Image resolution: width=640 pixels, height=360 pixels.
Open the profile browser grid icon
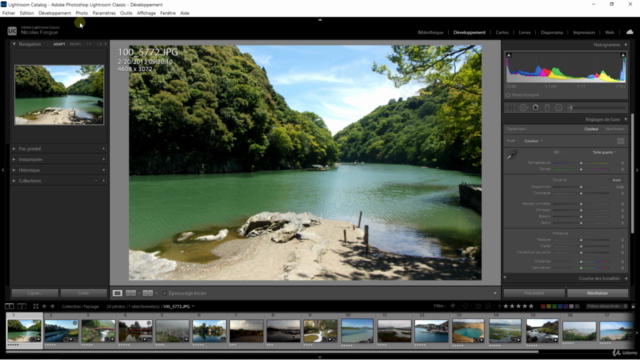click(620, 141)
